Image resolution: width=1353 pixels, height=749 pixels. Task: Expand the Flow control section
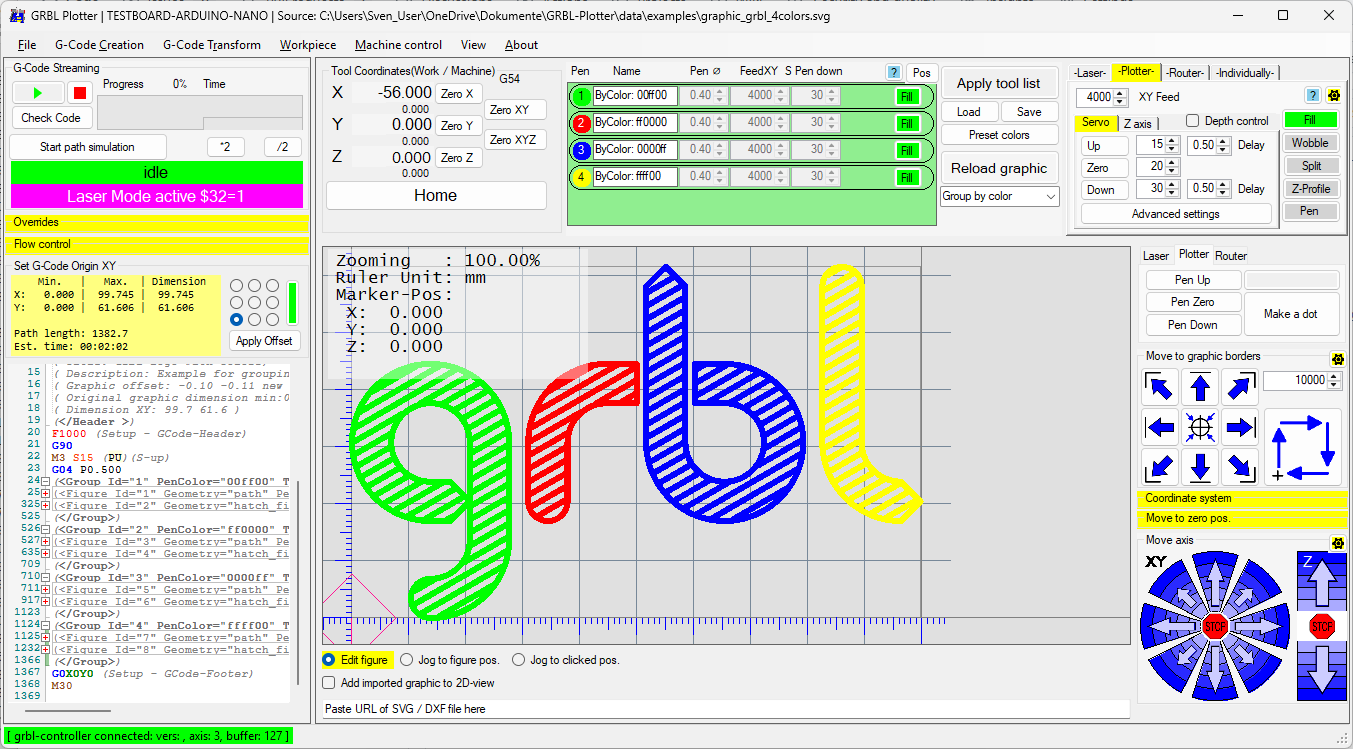coord(158,244)
